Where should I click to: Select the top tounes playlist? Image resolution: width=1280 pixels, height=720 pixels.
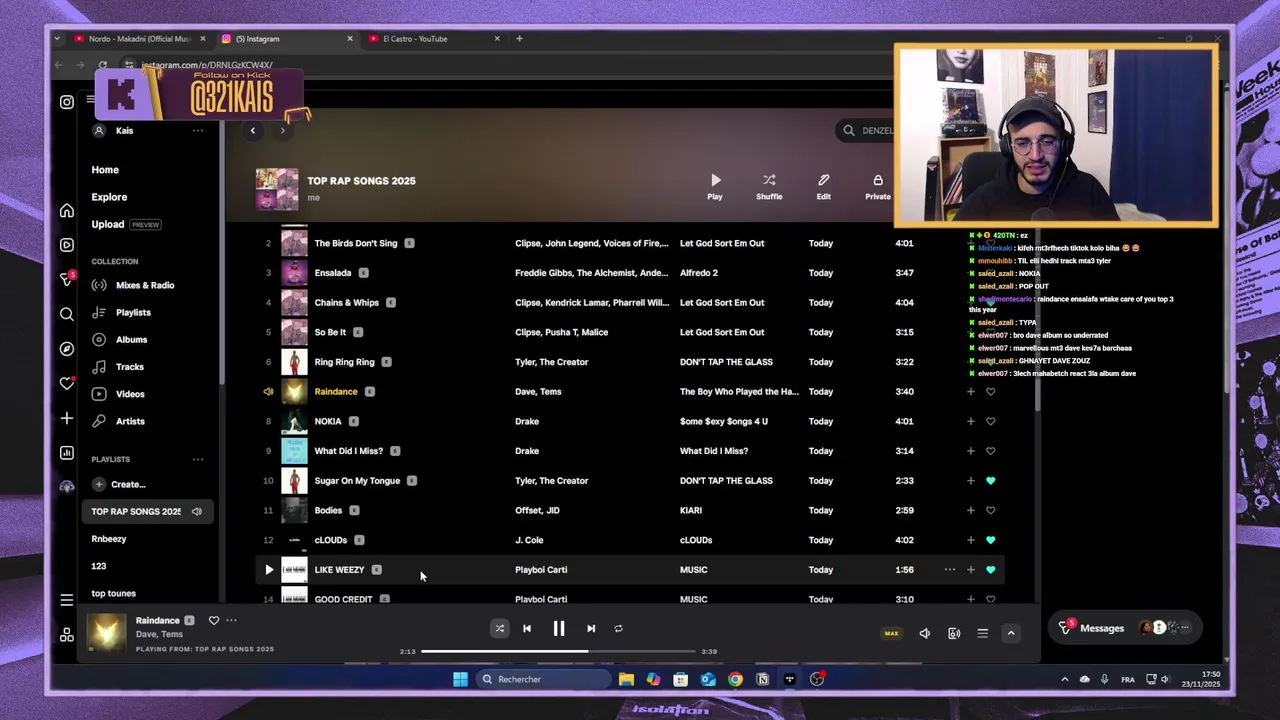(113, 593)
